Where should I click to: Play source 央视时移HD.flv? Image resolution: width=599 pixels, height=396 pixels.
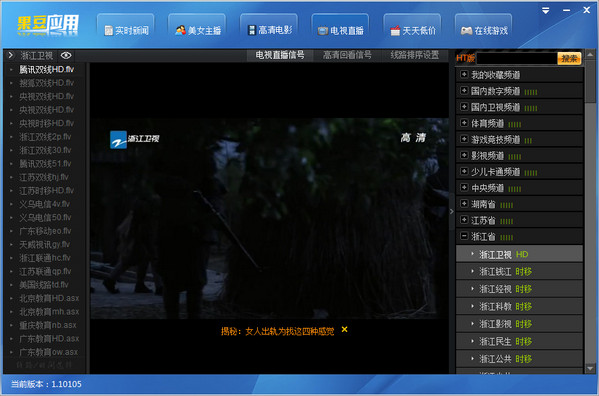click(46, 123)
